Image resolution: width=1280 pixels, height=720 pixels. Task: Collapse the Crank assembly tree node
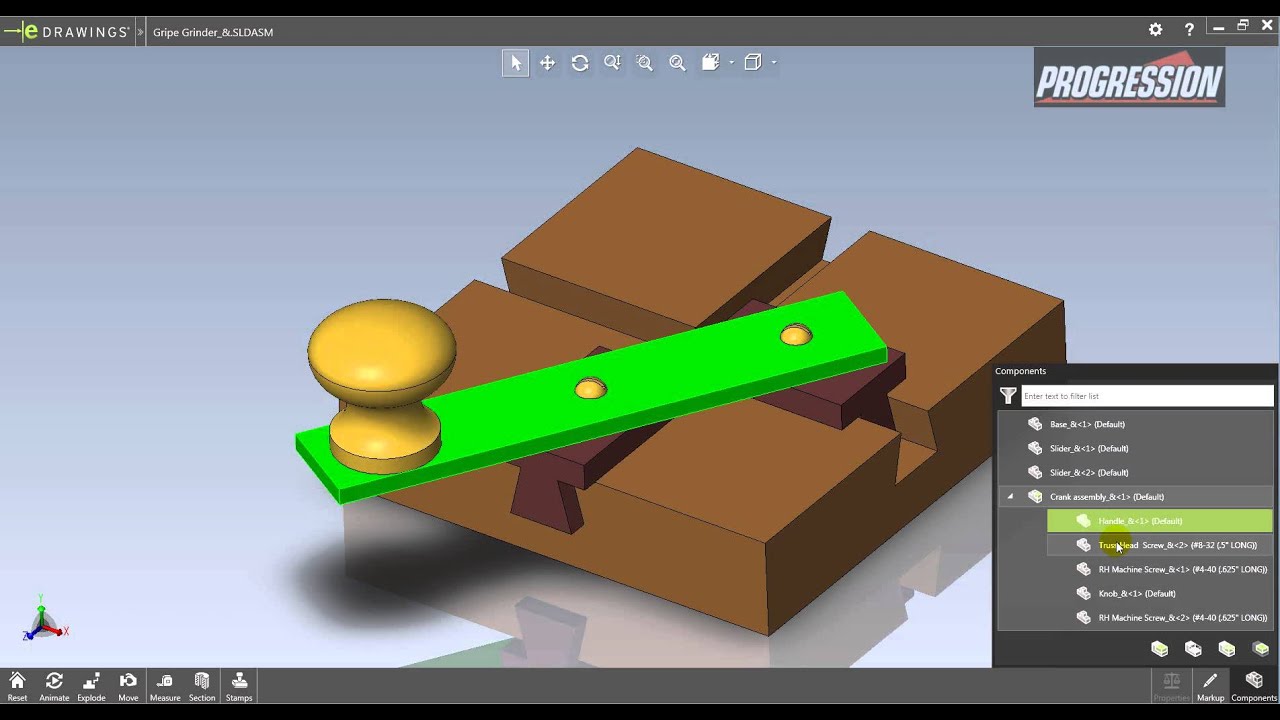1010,497
